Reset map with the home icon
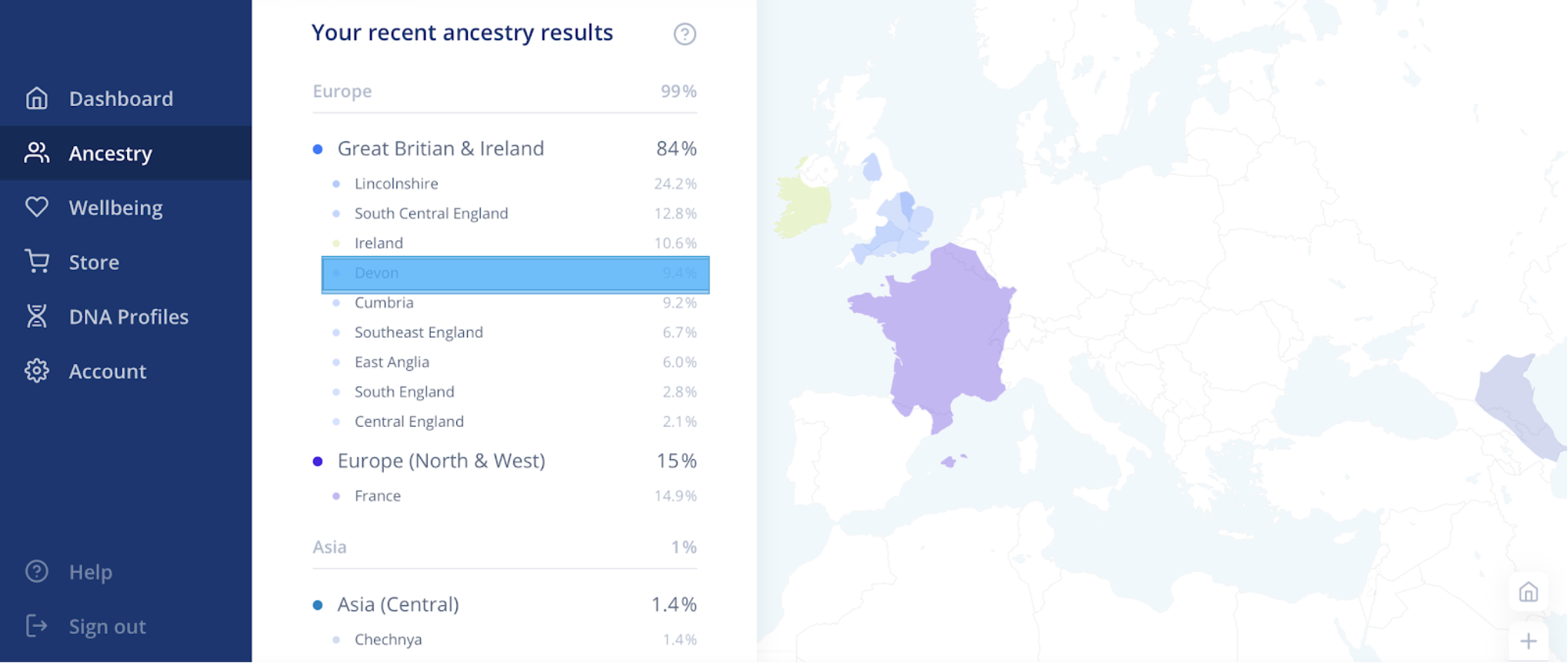1568x663 pixels. (x=1528, y=591)
